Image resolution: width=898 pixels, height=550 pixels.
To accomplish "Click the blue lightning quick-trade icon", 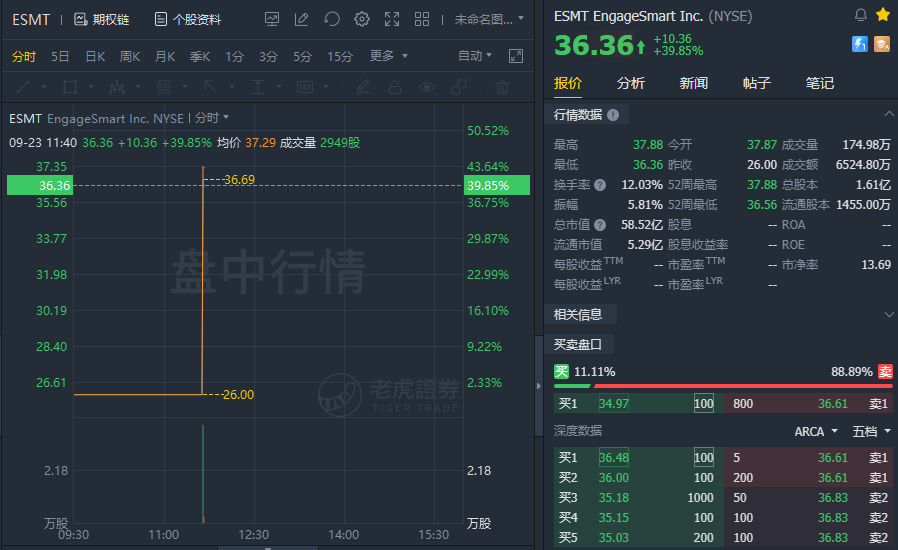I will (x=860, y=44).
